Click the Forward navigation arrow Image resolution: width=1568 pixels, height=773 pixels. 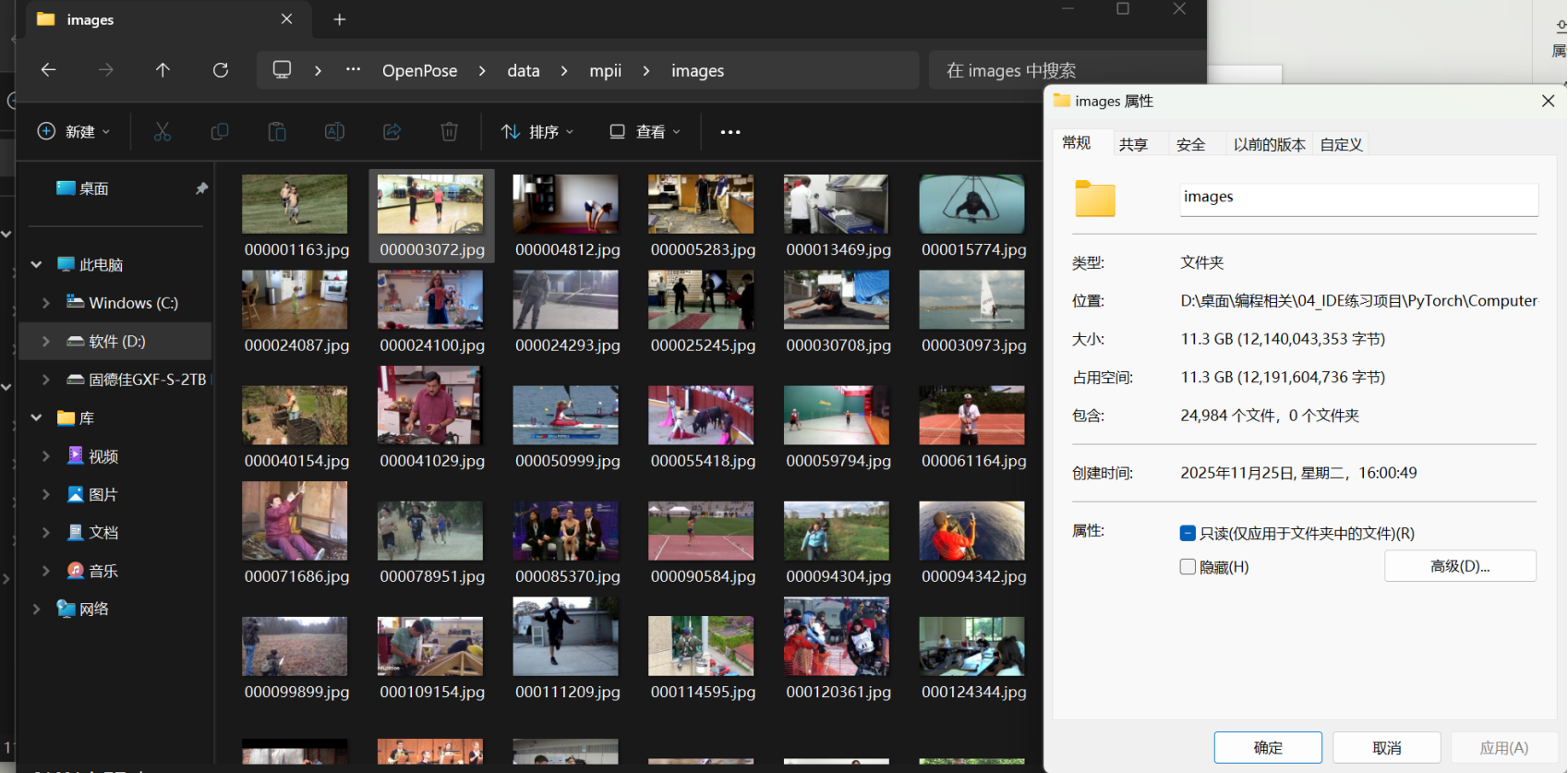tap(106, 70)
